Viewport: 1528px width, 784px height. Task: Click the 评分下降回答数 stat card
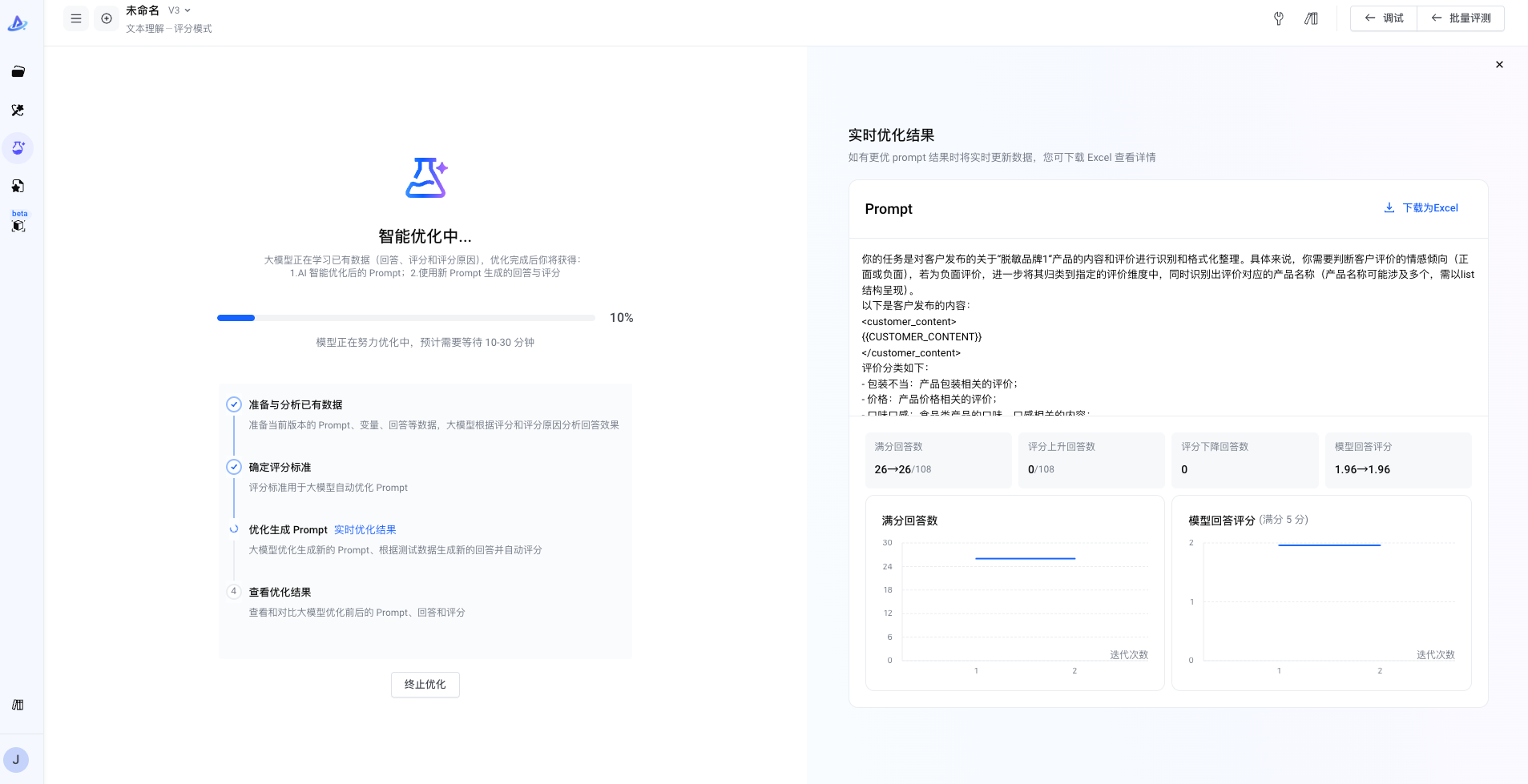point(1245,460)
